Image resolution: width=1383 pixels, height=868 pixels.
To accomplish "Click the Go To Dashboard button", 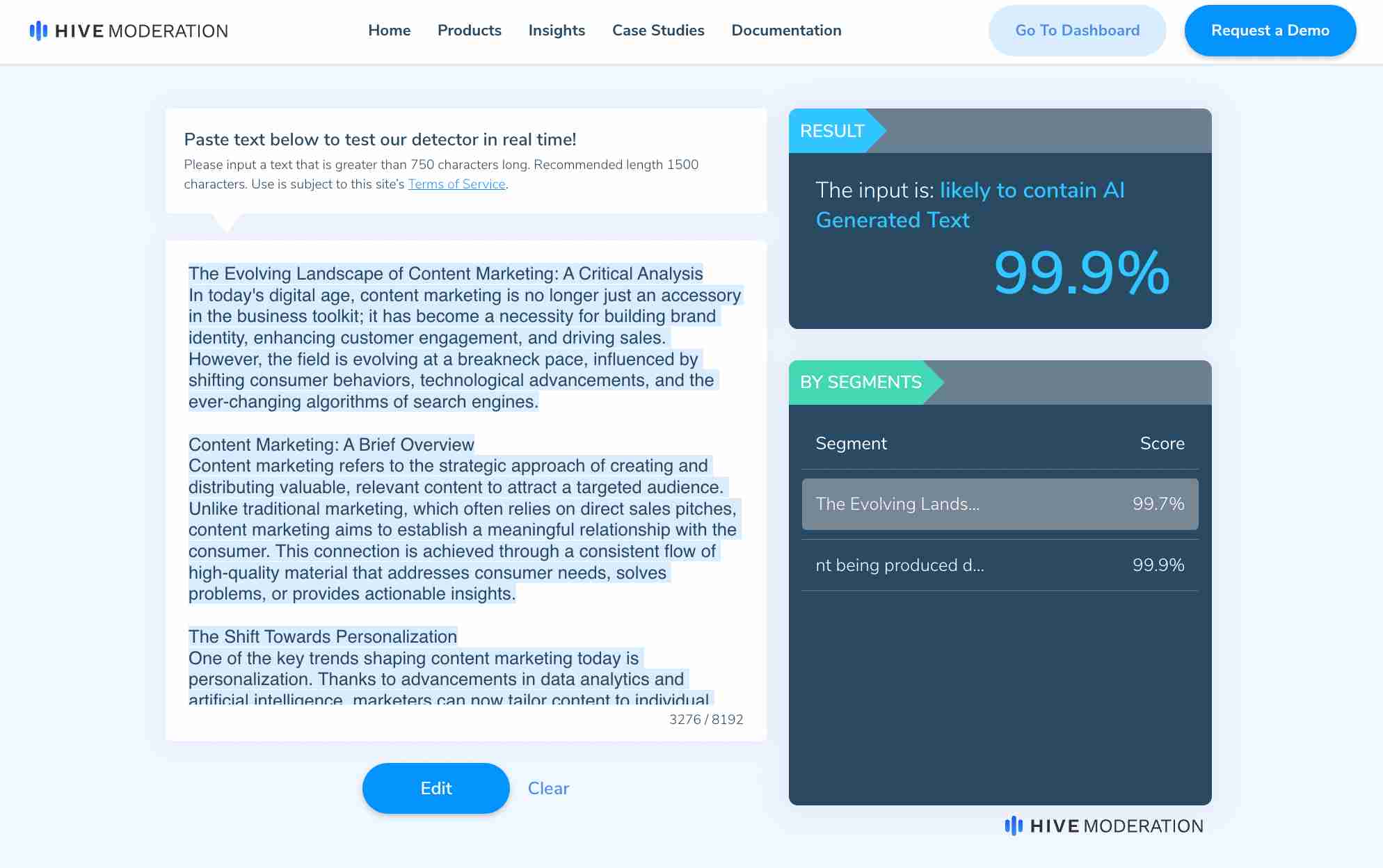I will coord(1077,30).
